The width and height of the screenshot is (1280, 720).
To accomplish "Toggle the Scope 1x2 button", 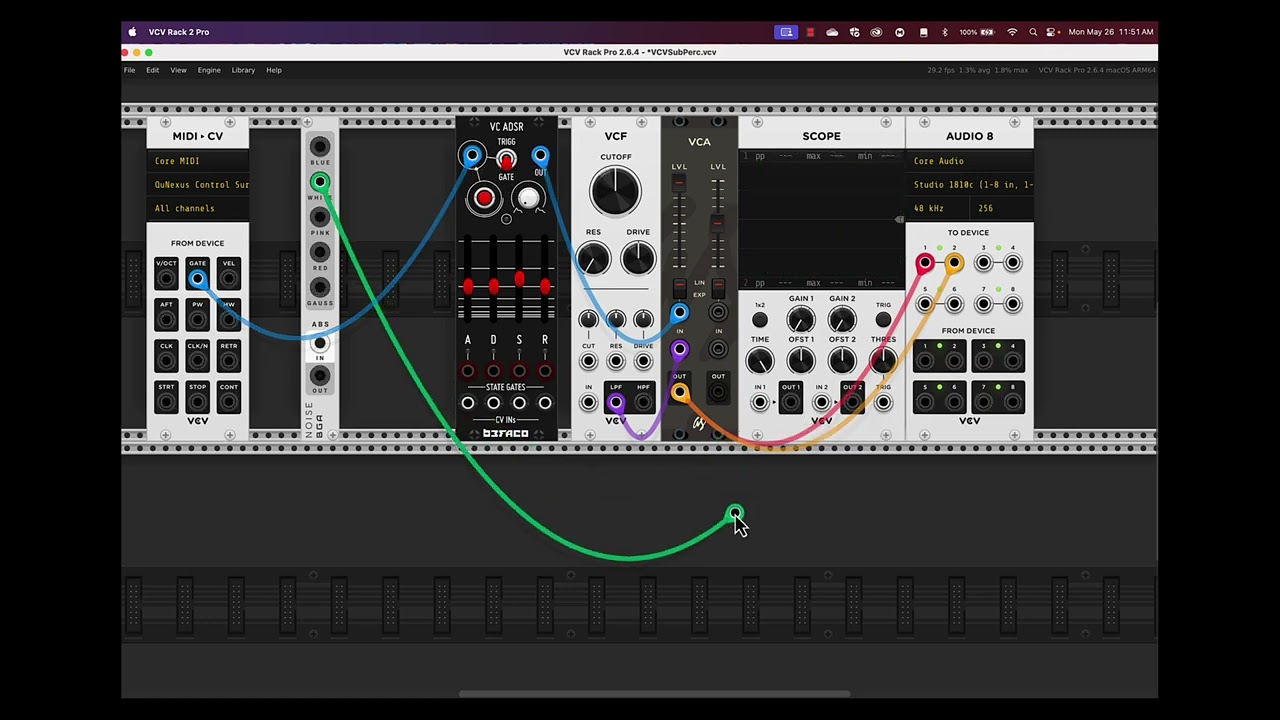I will (x=760, y=320).
